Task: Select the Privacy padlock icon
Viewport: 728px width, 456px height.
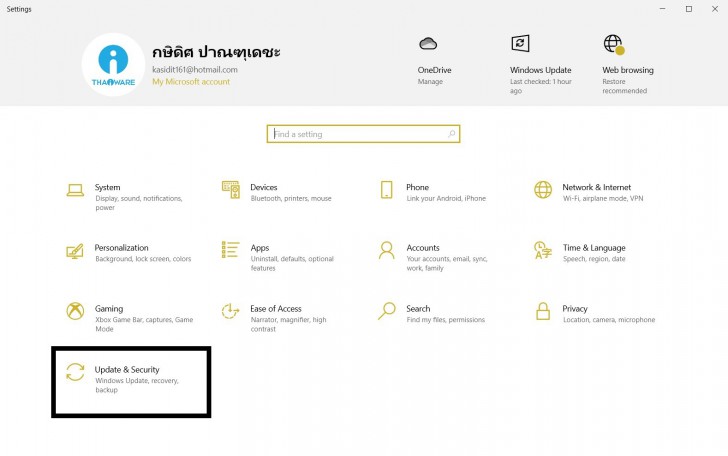Action: (543, 311)
